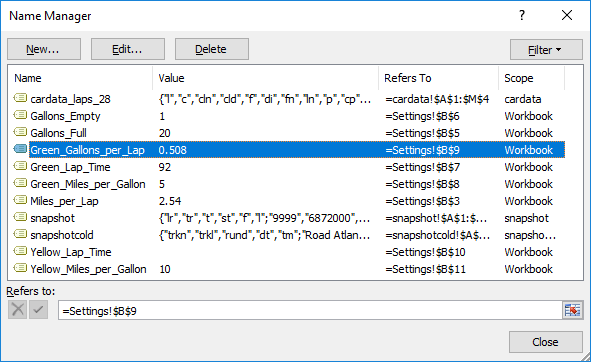The image size is (591, 362).
Task: Sort by the Value column header
Action: point(265,78)
